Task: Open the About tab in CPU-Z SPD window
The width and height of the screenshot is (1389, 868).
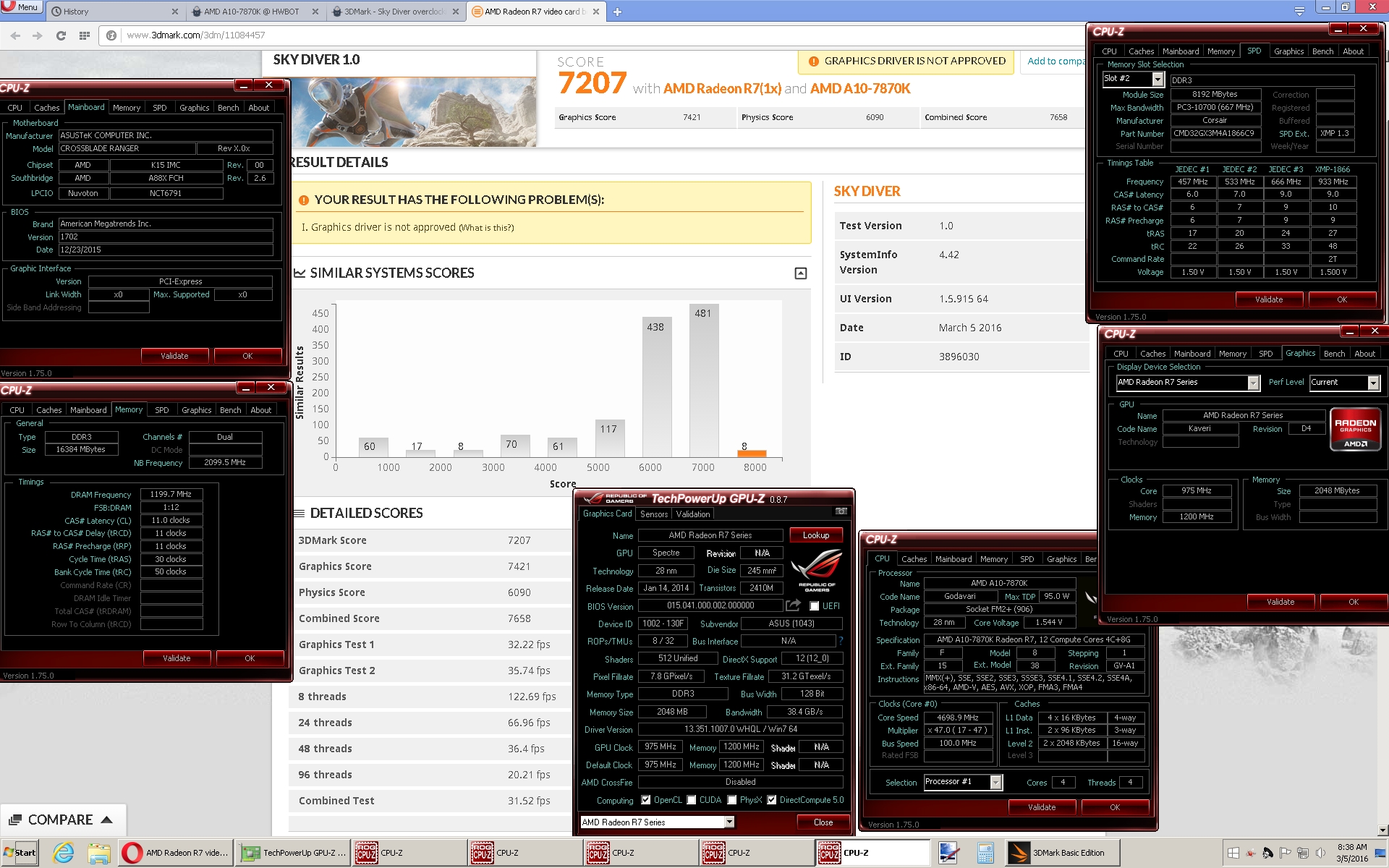Action: (1353, 51)
